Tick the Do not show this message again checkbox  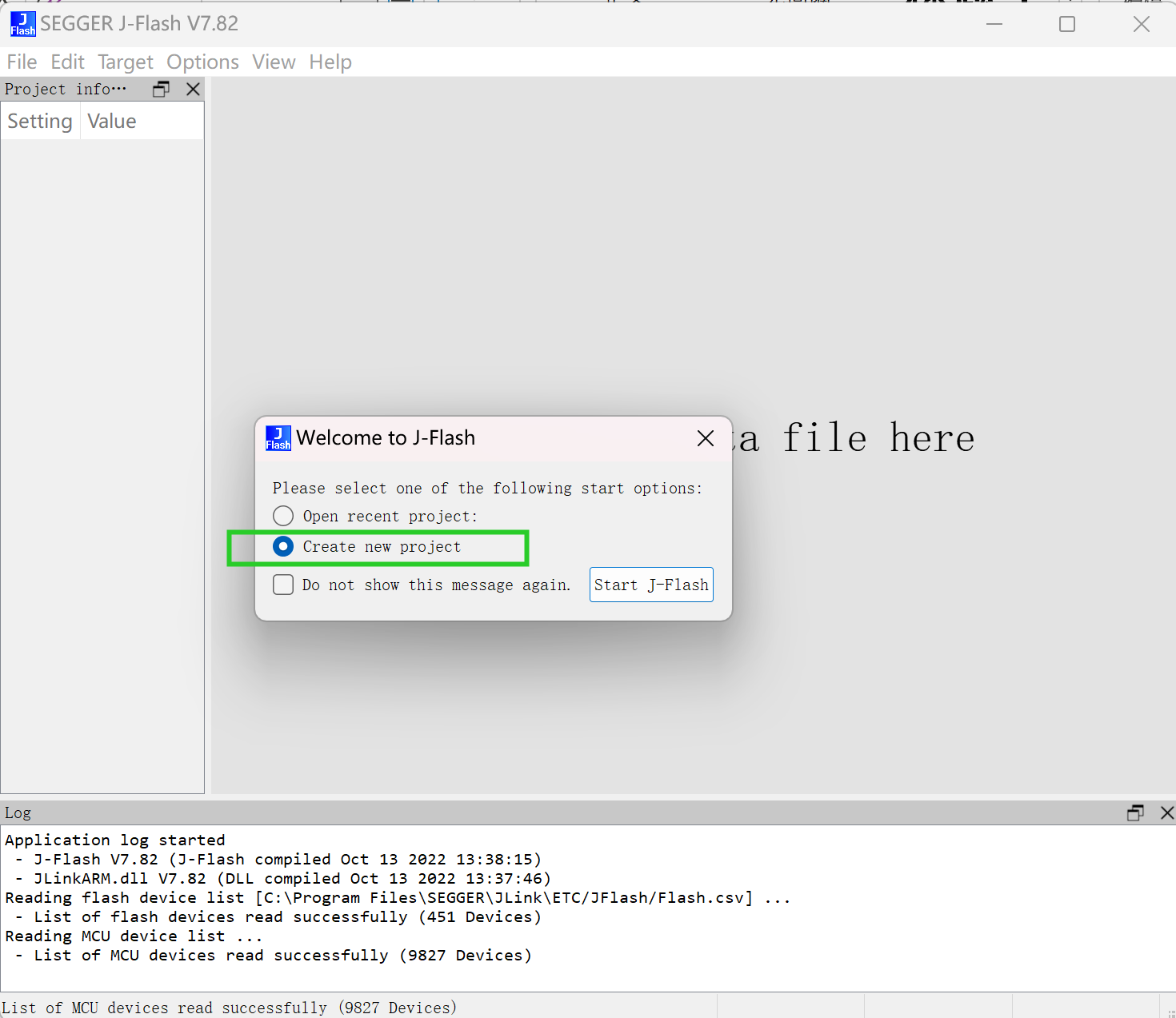283,585
